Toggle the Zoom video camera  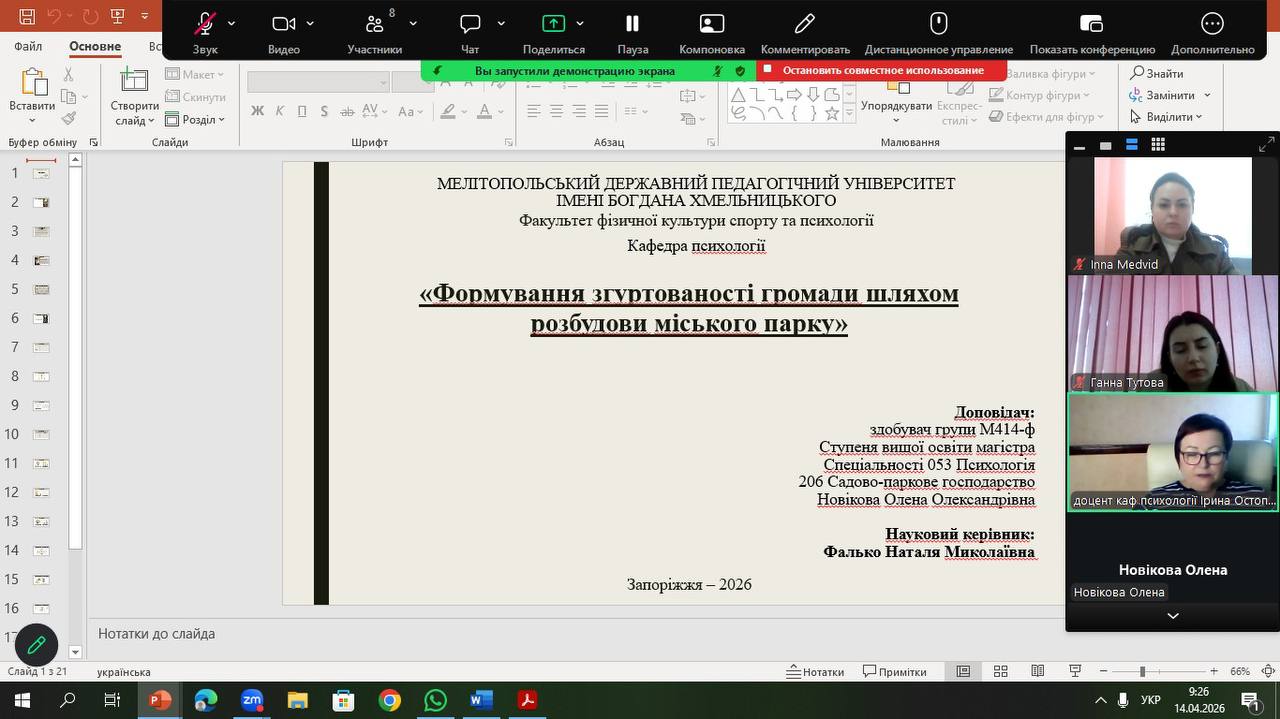click(x=284, y=25)
